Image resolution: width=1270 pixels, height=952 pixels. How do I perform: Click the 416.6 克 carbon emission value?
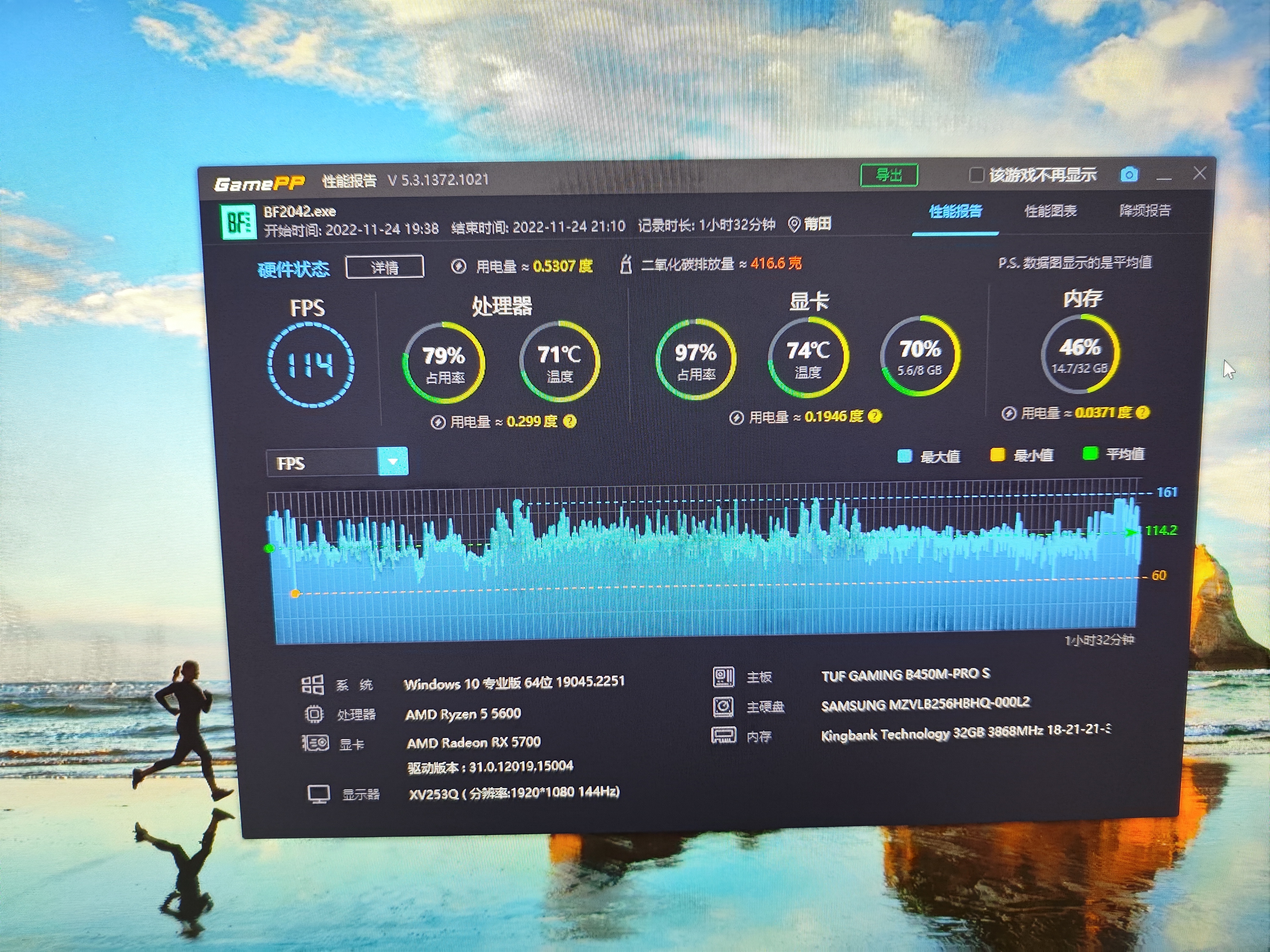coord(776,263)
